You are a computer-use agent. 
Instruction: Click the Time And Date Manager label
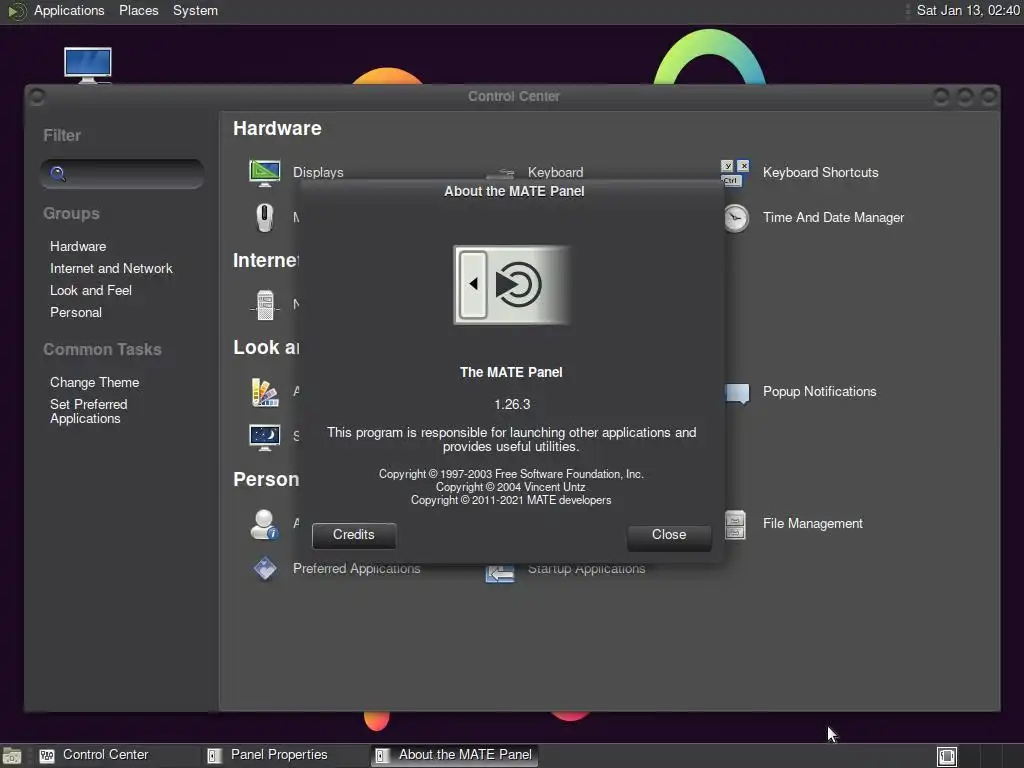click(833, 217)
